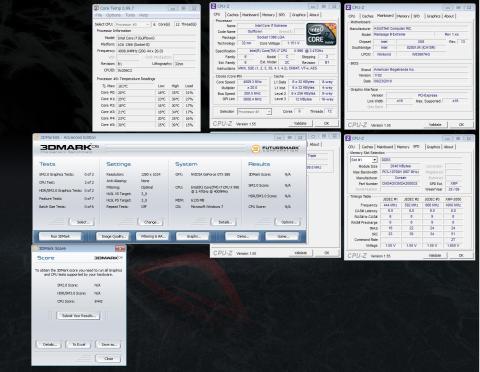Screen dimensions: 480x372
Task: Click Save as... in the Score dialog
Action: coord(108,344)
